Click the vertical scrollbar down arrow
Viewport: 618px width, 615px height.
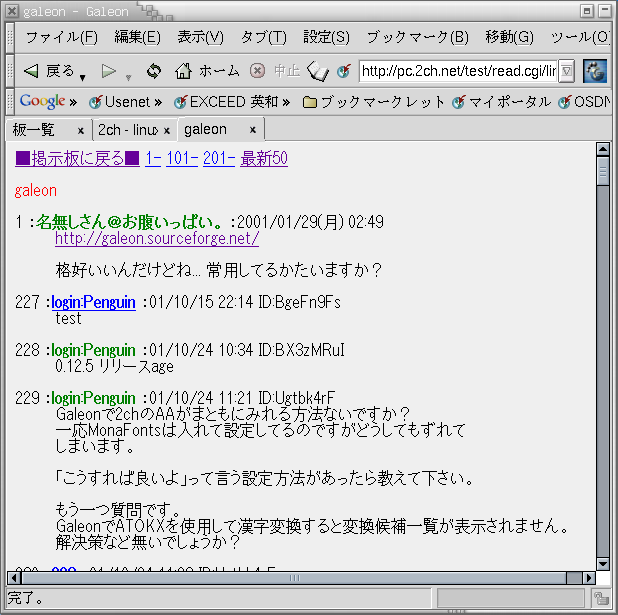[603, 562]
